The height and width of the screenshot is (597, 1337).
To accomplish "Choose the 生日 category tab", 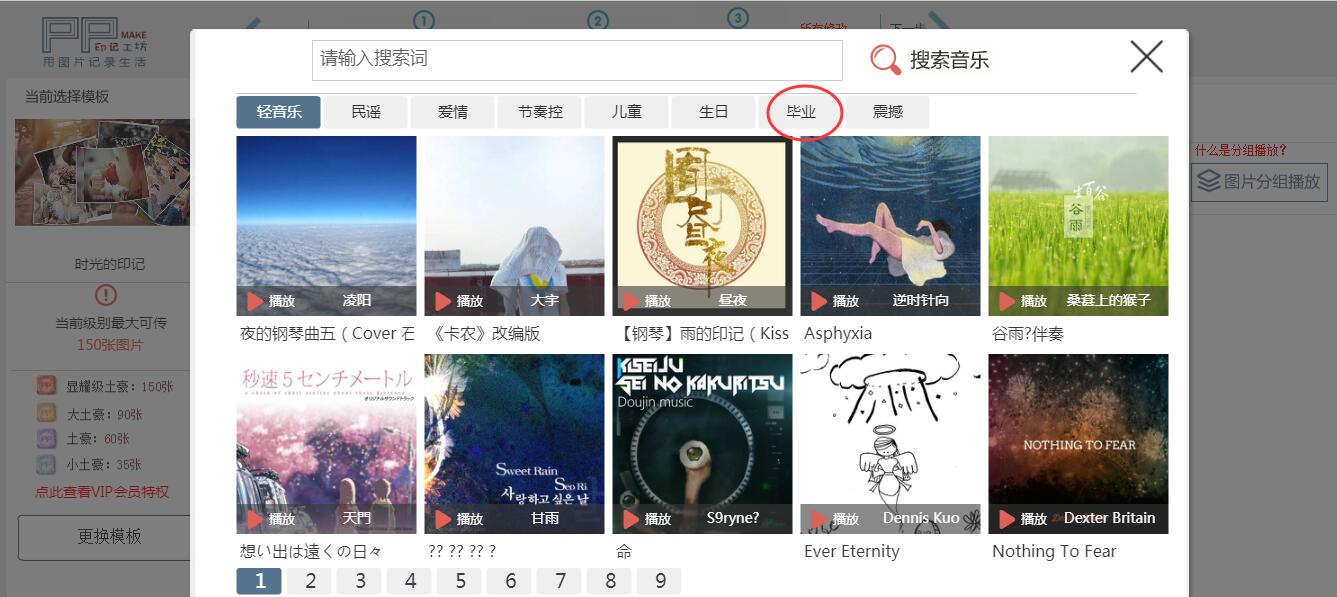I will click(x=714, y=112).
